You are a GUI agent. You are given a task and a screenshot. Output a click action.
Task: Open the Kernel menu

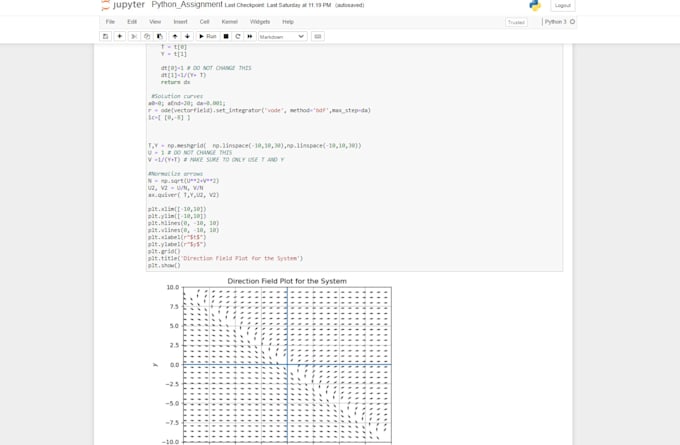[229, 22]
